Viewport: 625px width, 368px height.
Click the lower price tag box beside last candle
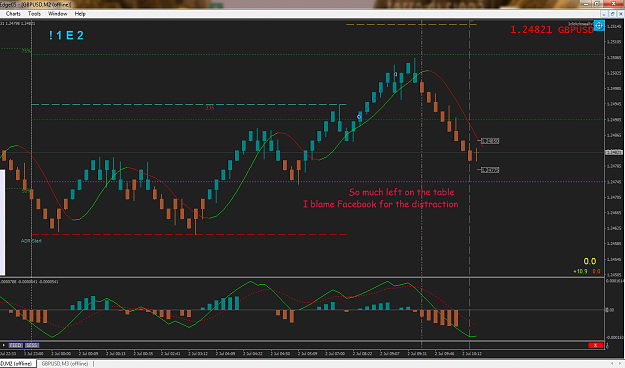point(490,170)
